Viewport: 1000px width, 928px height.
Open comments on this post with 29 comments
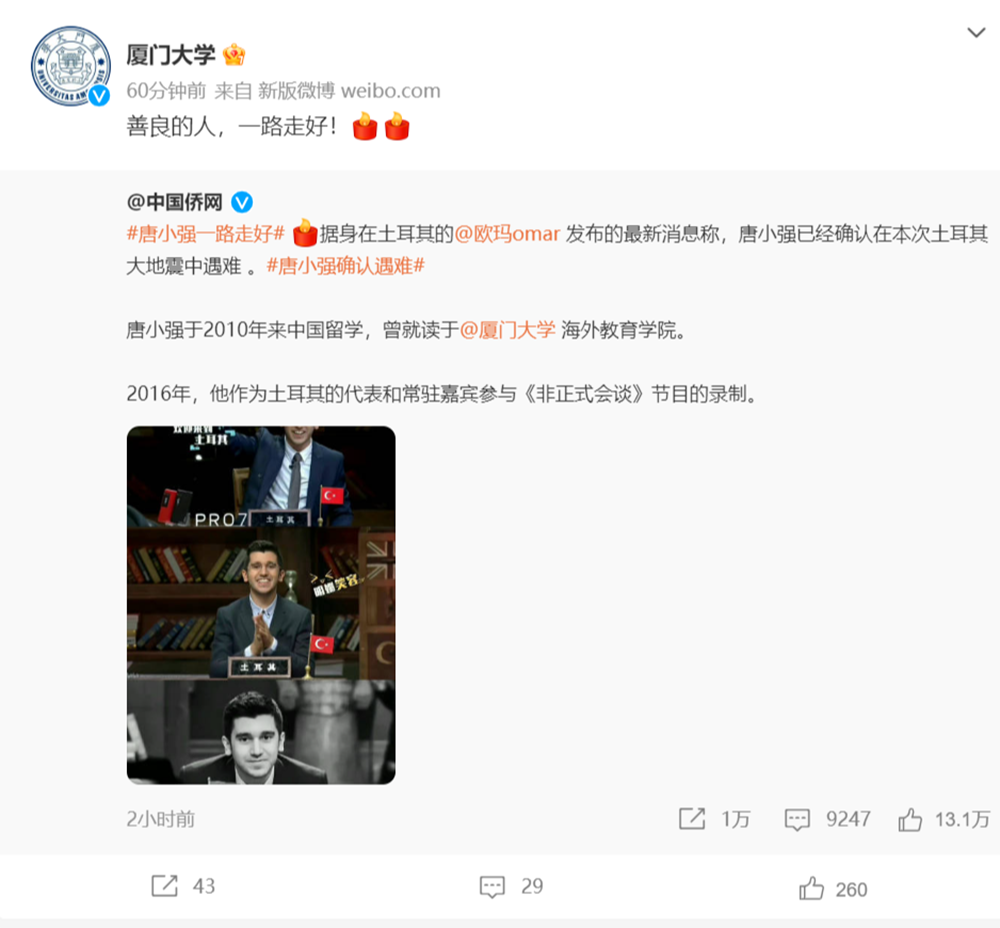click(511, 886)
